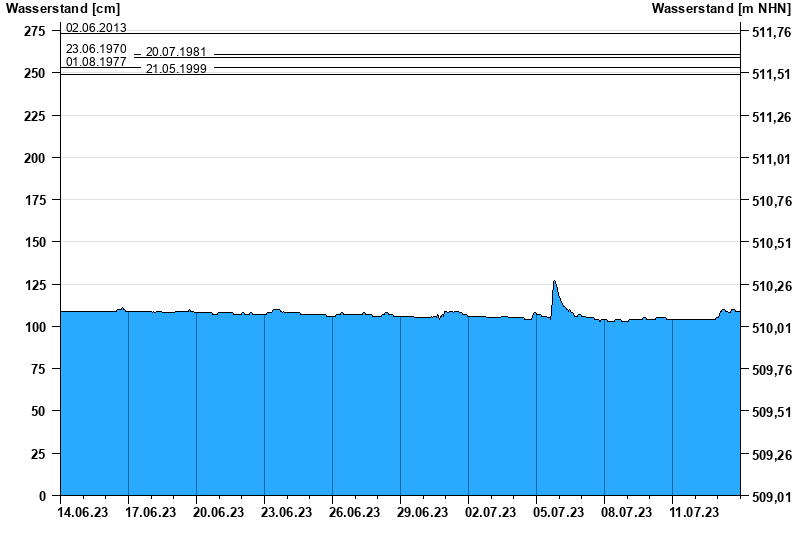Select the 21.05.1999 high water label
Image resolution: width=800 pixels, height=550 pixels.
(x=176, y=69)
